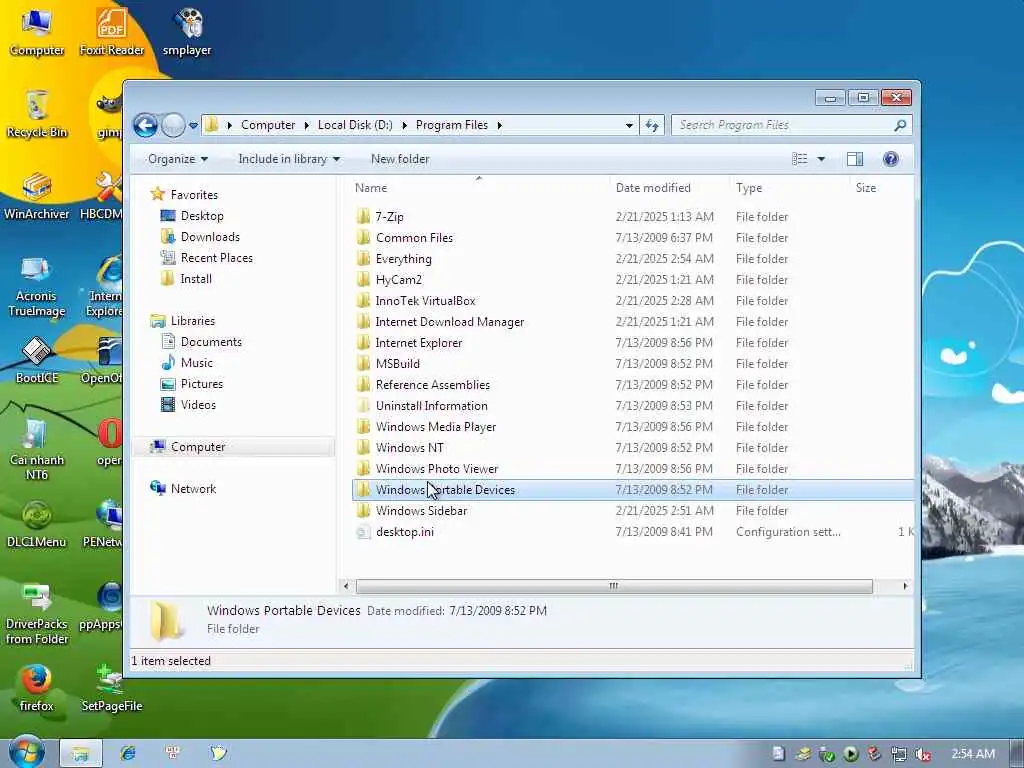Select the Recycle Bin desktop icon
Image resolution: width=1024 pixels, height=768 pixels.
(37, 114)
